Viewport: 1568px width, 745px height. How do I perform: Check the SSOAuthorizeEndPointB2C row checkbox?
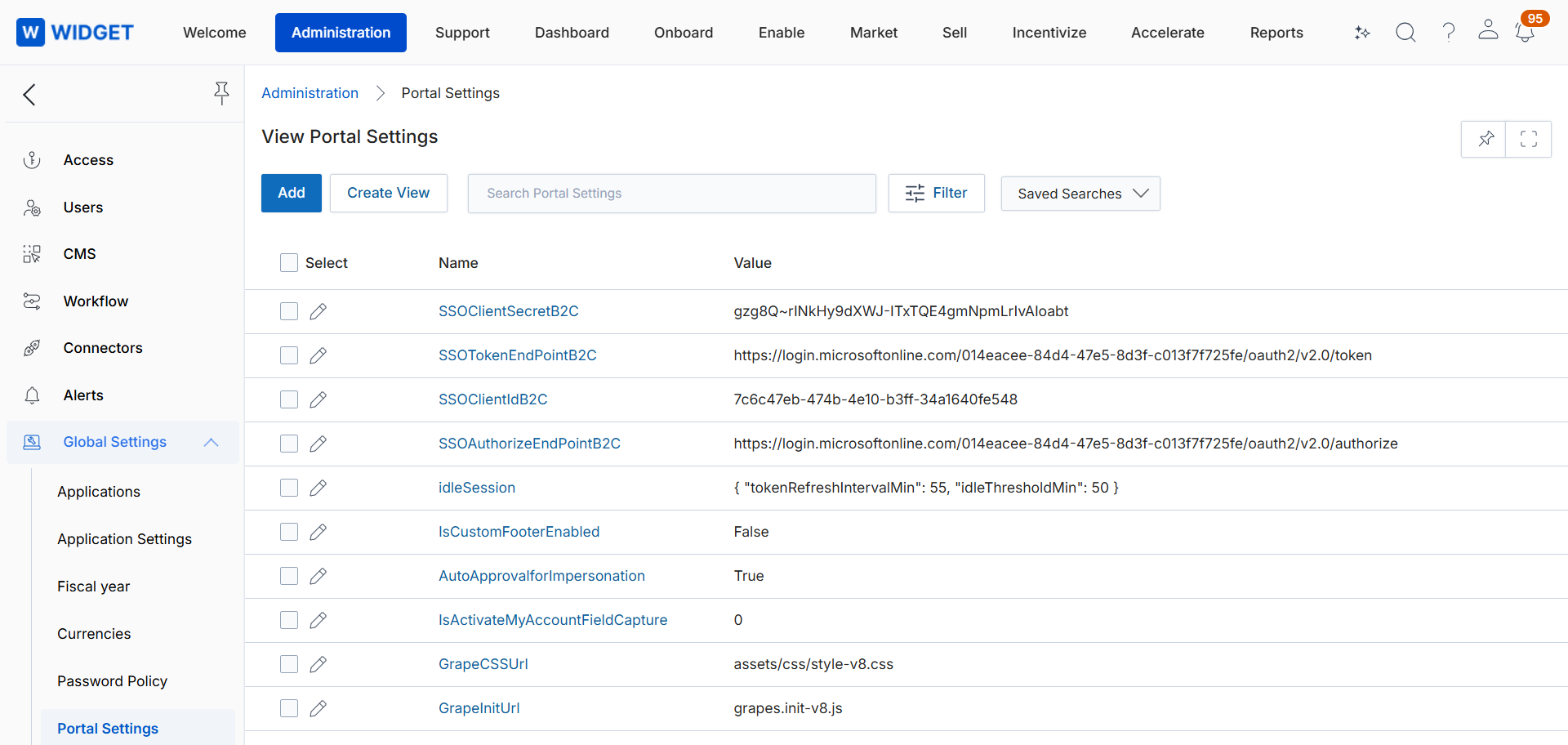(289, 444)
